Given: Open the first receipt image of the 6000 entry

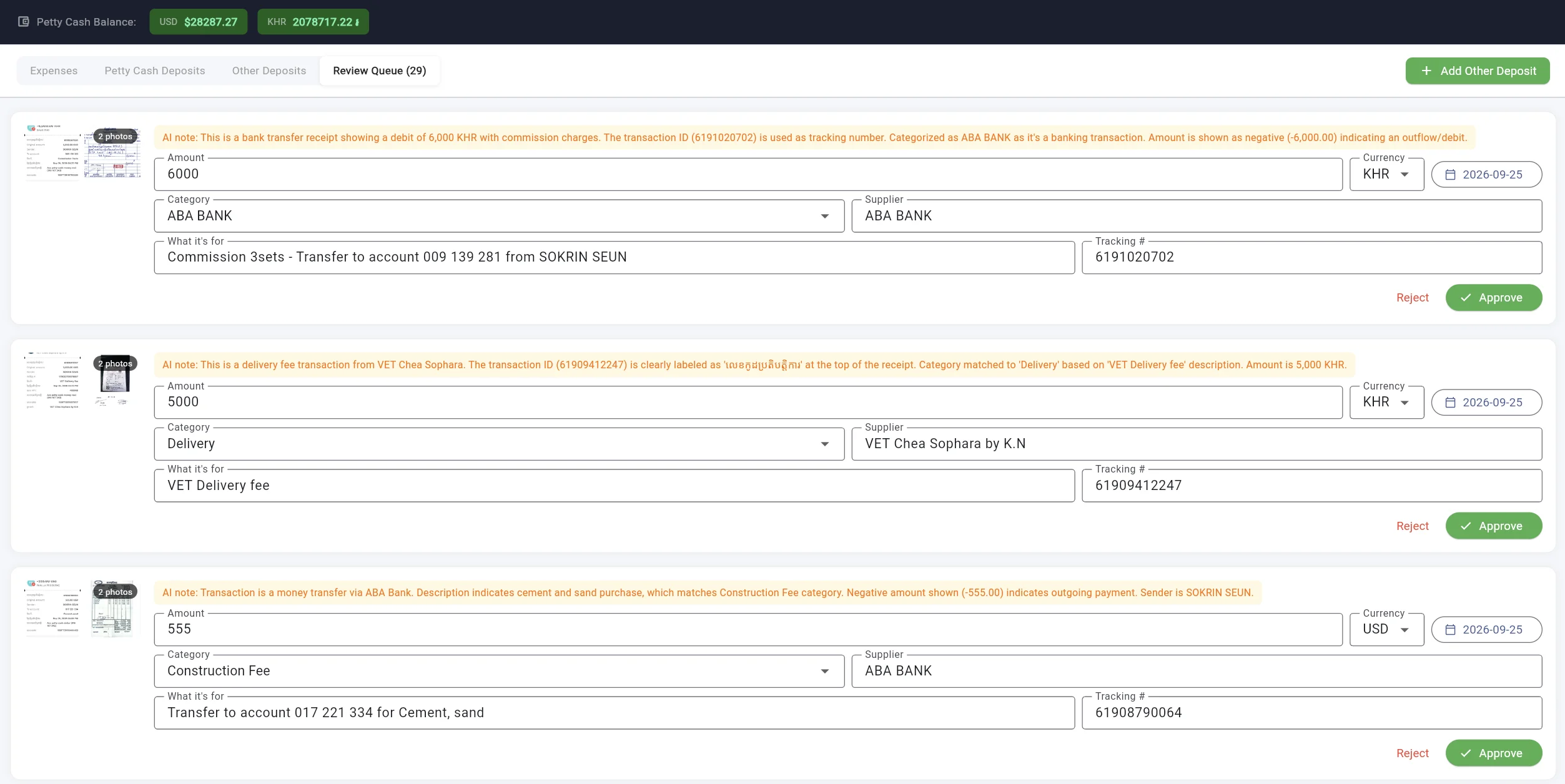Looking at the screenshot, I should [x=52, y=152].
